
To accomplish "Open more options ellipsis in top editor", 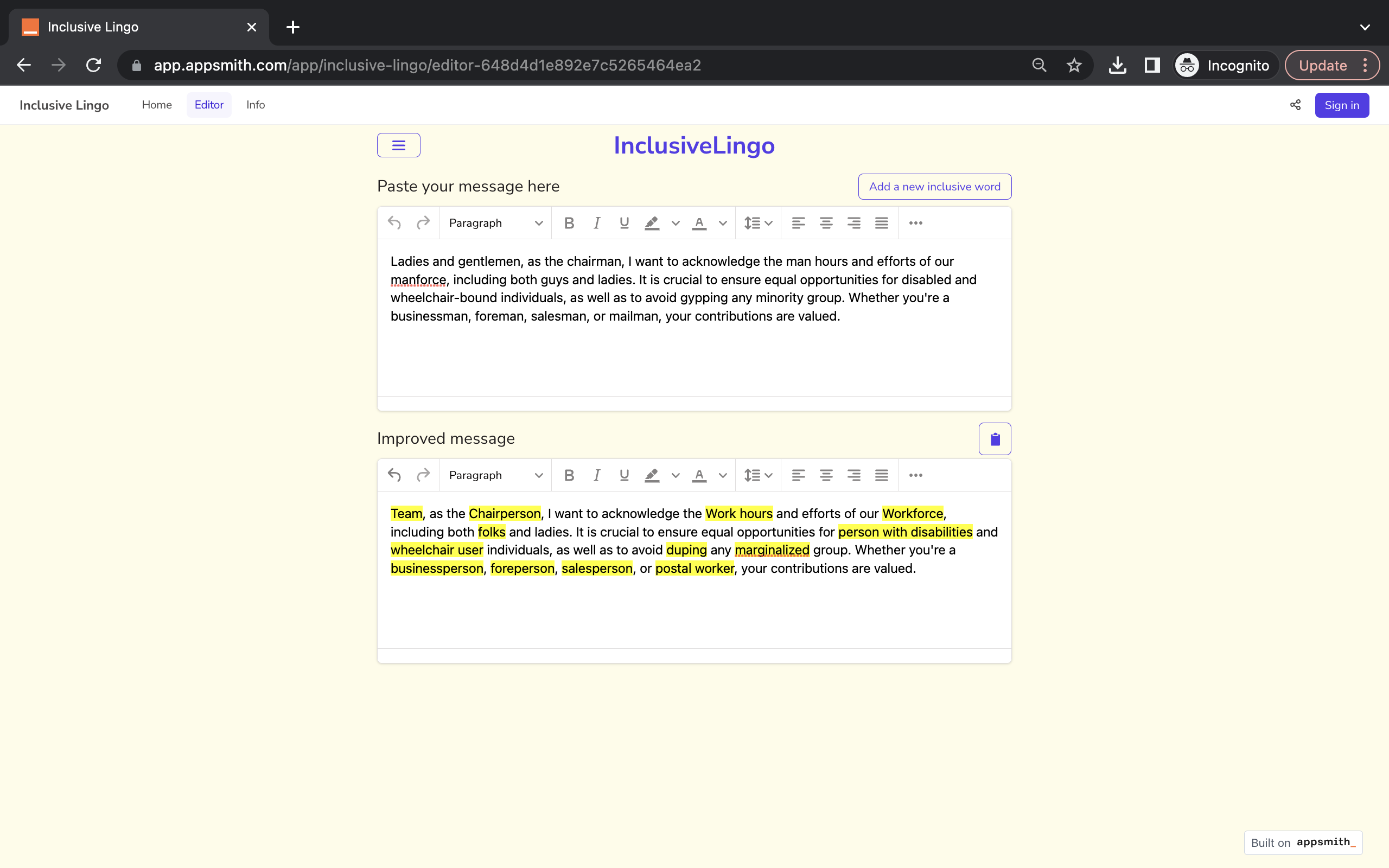I will point(915,223).
